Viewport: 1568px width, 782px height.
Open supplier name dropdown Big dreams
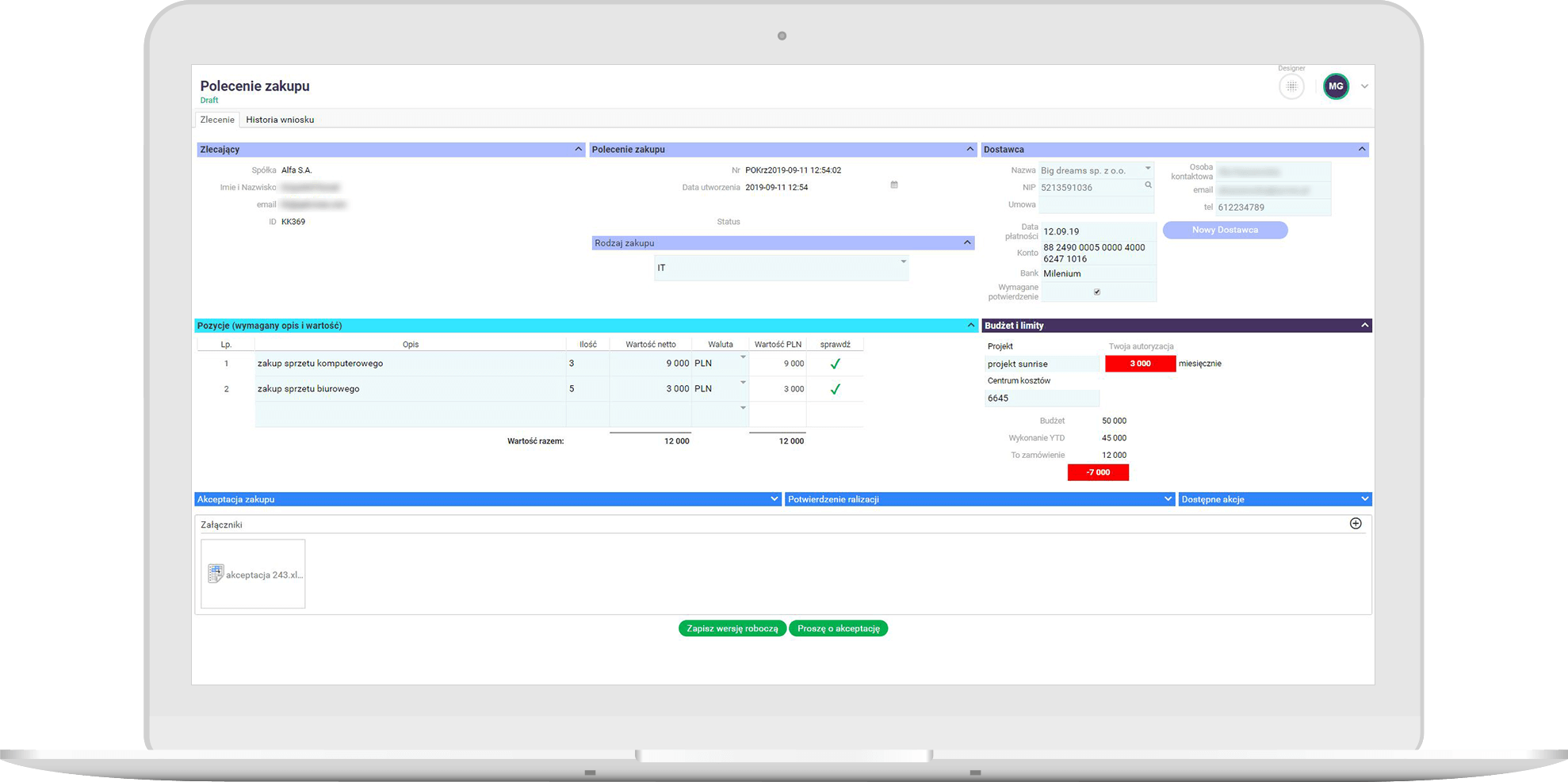point(1147,169)
